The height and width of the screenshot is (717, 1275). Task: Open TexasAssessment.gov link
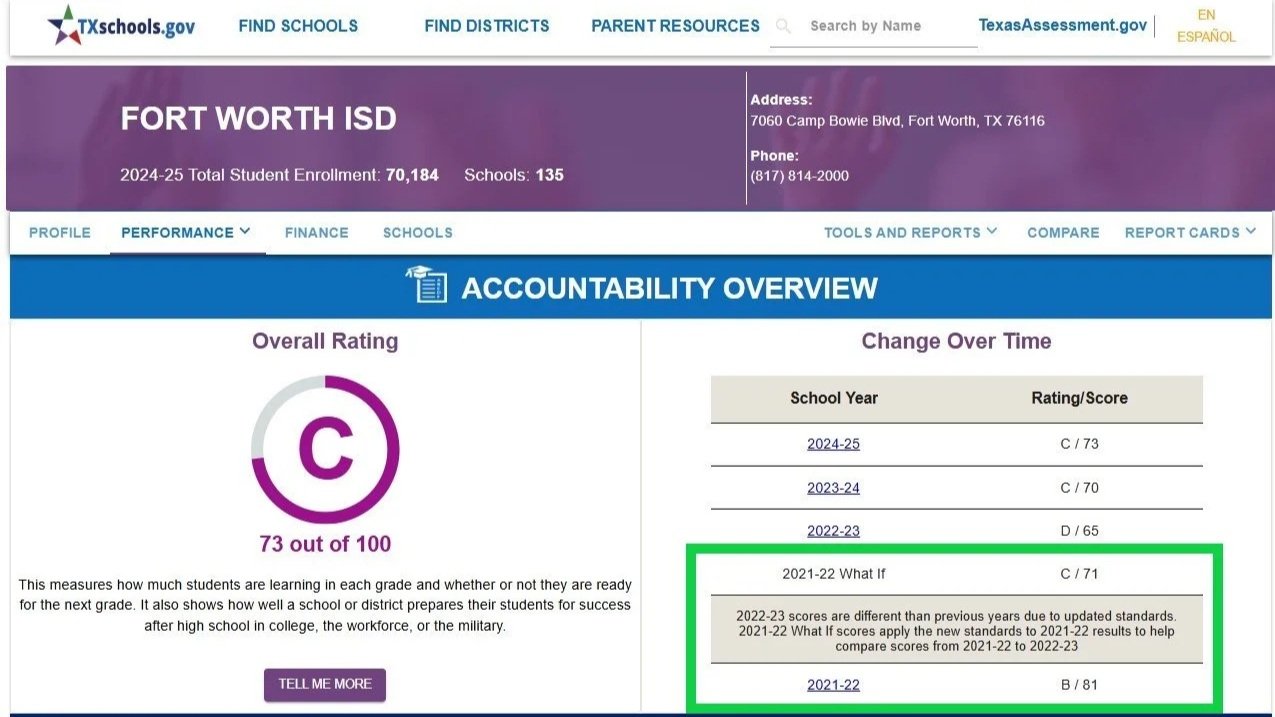tap(1063, 25)
